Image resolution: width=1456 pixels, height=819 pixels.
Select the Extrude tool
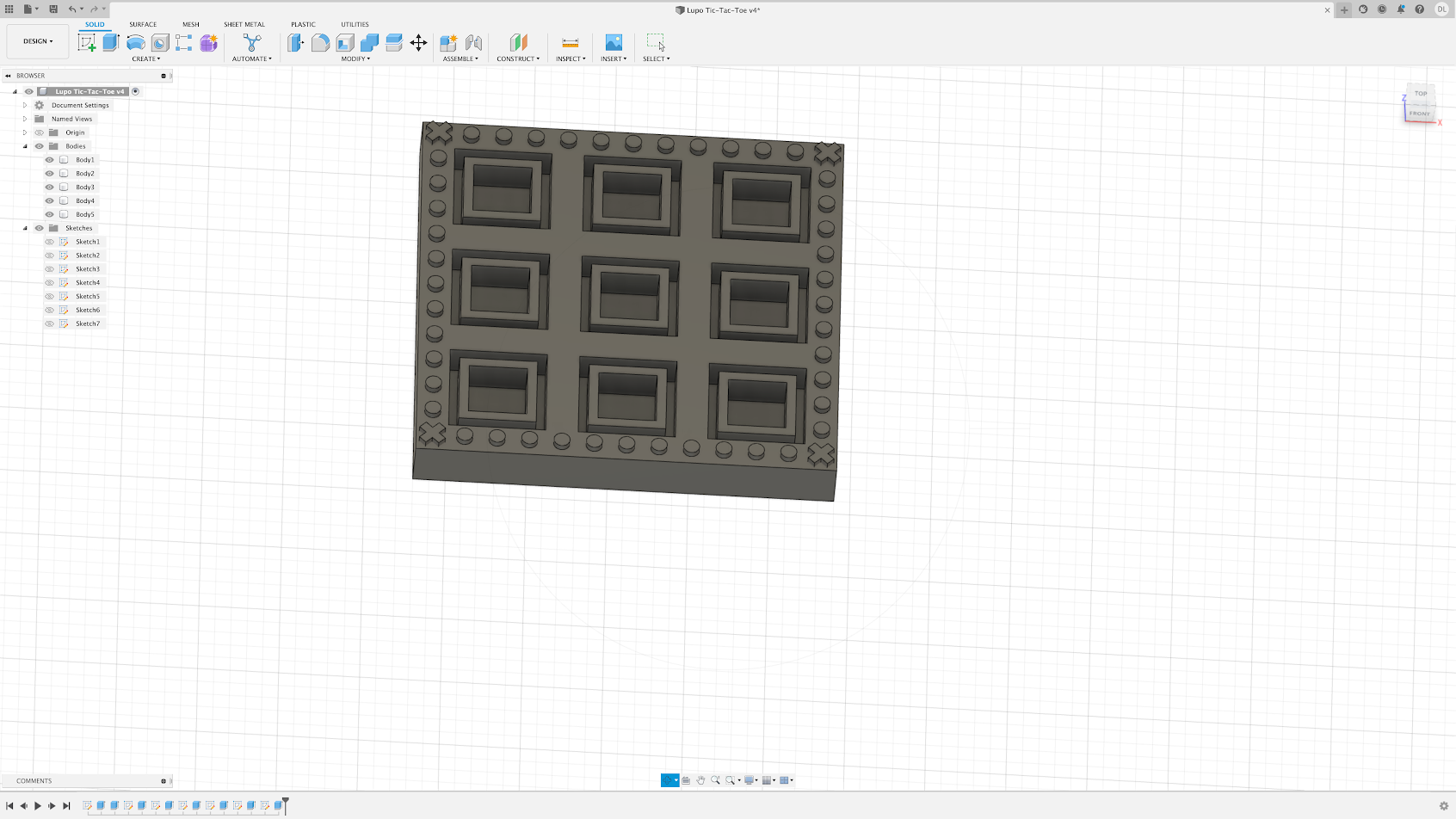110,43
